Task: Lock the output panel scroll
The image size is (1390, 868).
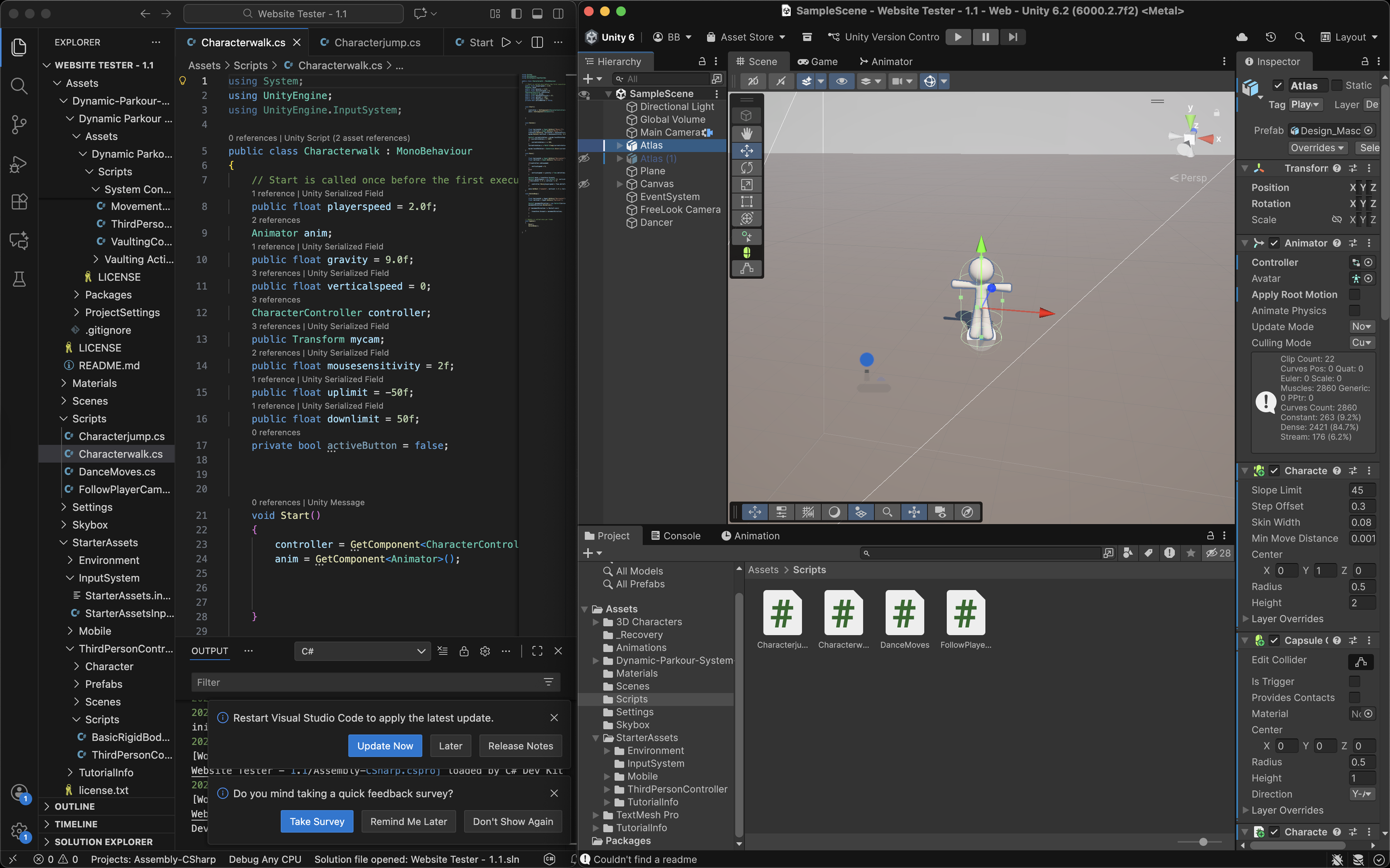Action: tap(464, 651)
